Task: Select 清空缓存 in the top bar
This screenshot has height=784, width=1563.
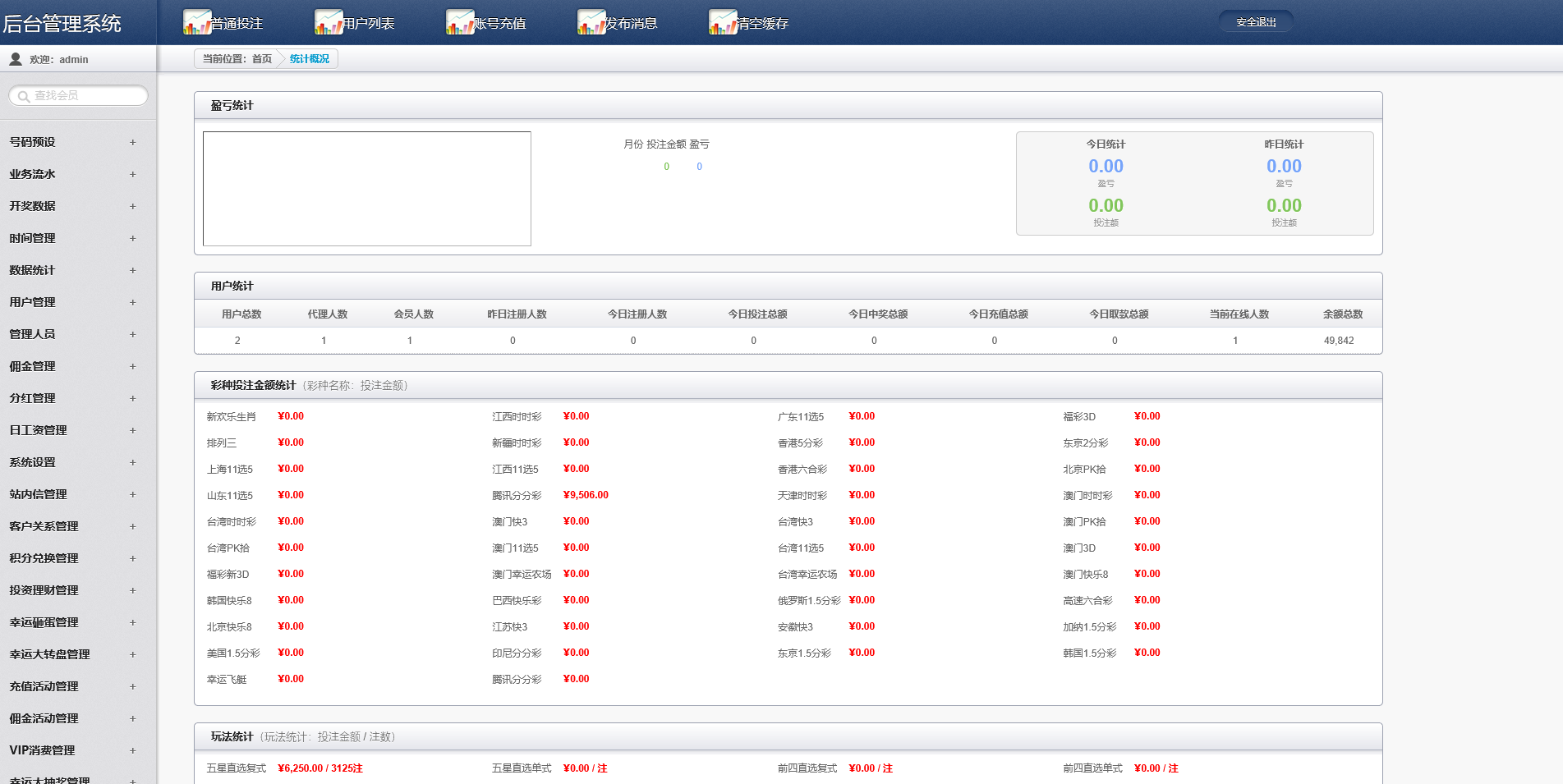Action: coord(762,24)
